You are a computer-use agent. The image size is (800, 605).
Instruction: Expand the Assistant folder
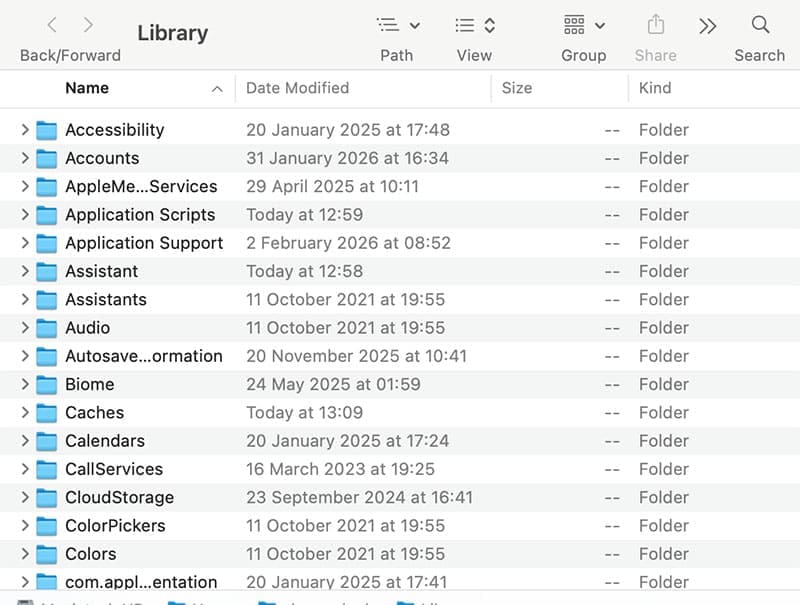[x=24, y=271]
